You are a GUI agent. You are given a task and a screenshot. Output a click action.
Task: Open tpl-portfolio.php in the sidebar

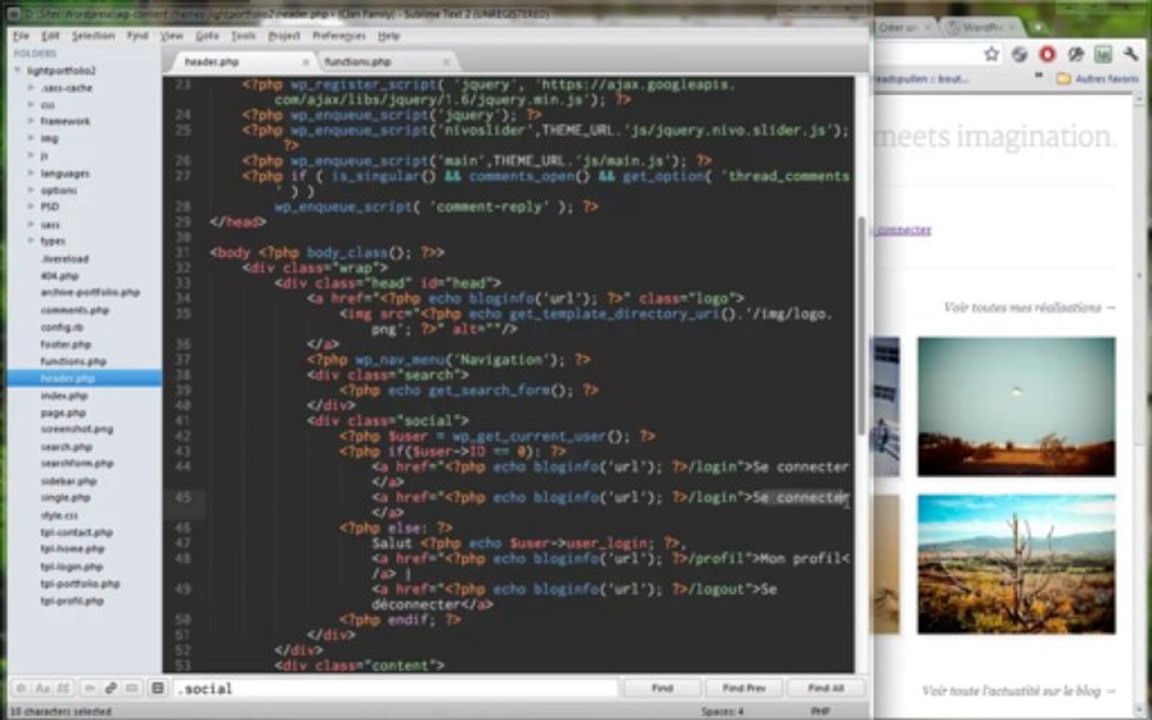[79, 583]
